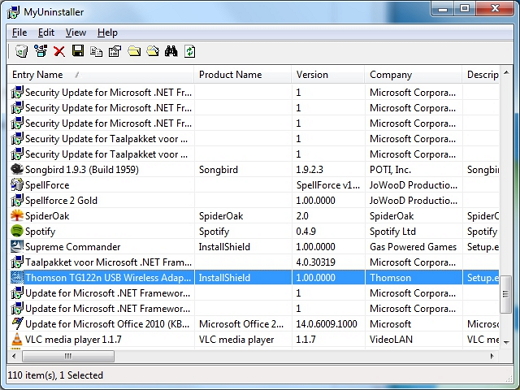The image size is (520, 390).
Task: Click the version cell 14.0.6009.1000
Action: tap(327, 324)
